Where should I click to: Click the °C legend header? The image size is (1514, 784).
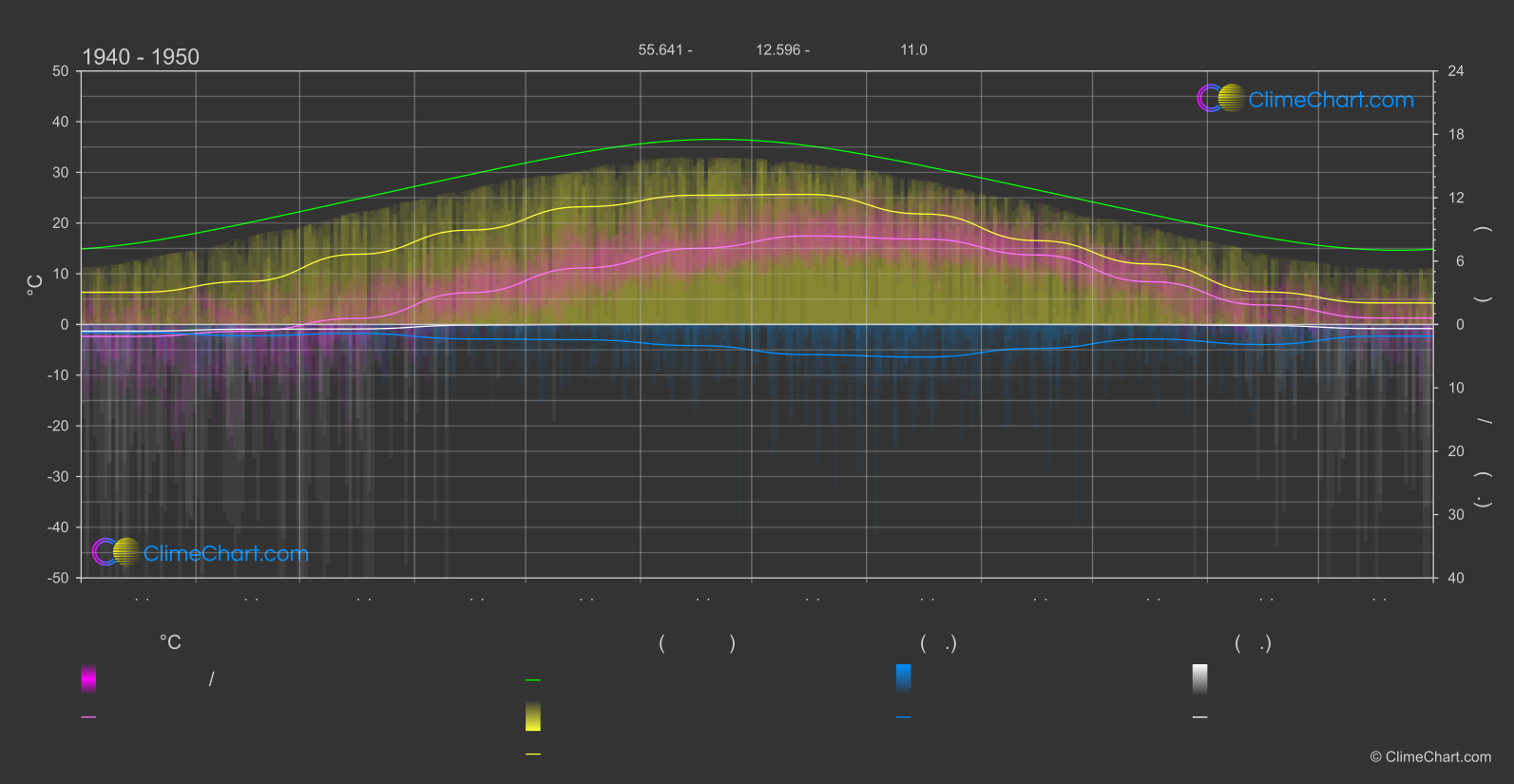(170, 642)
